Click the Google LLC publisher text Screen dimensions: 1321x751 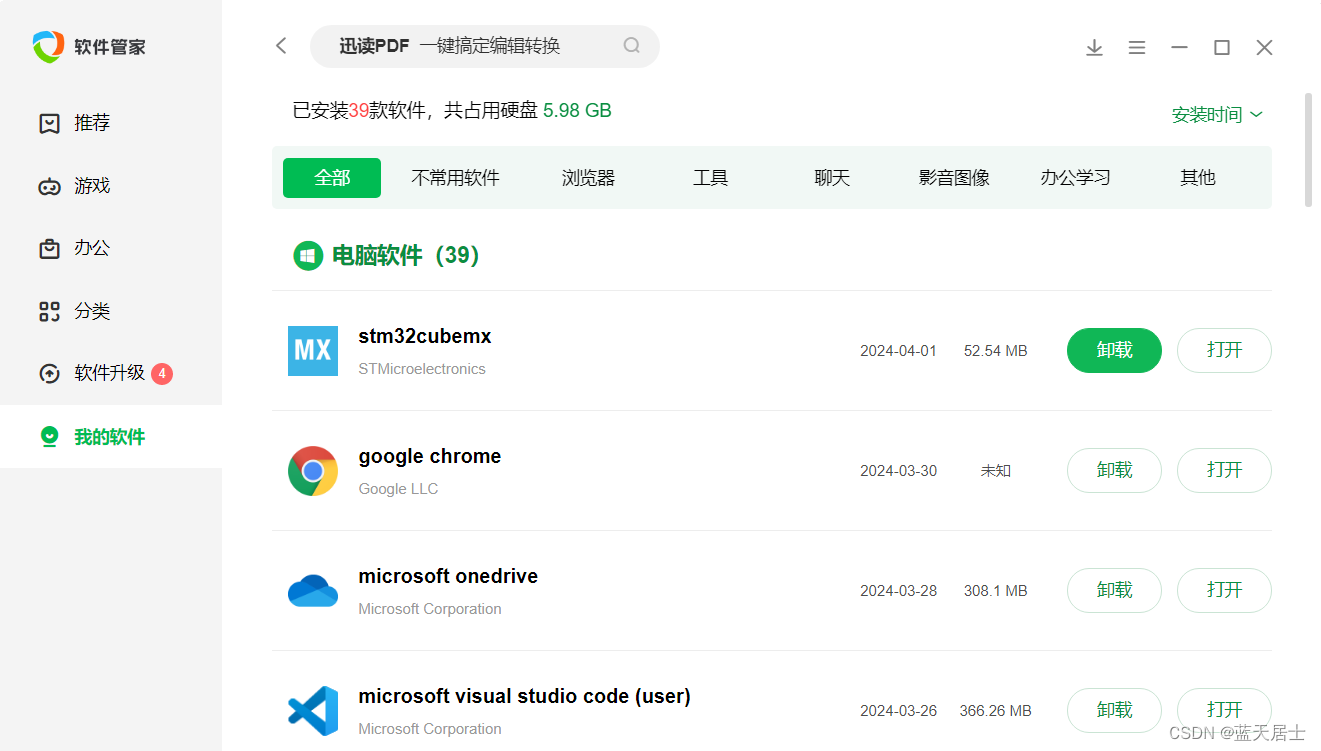pyautogui.click(x=398, y=489)
